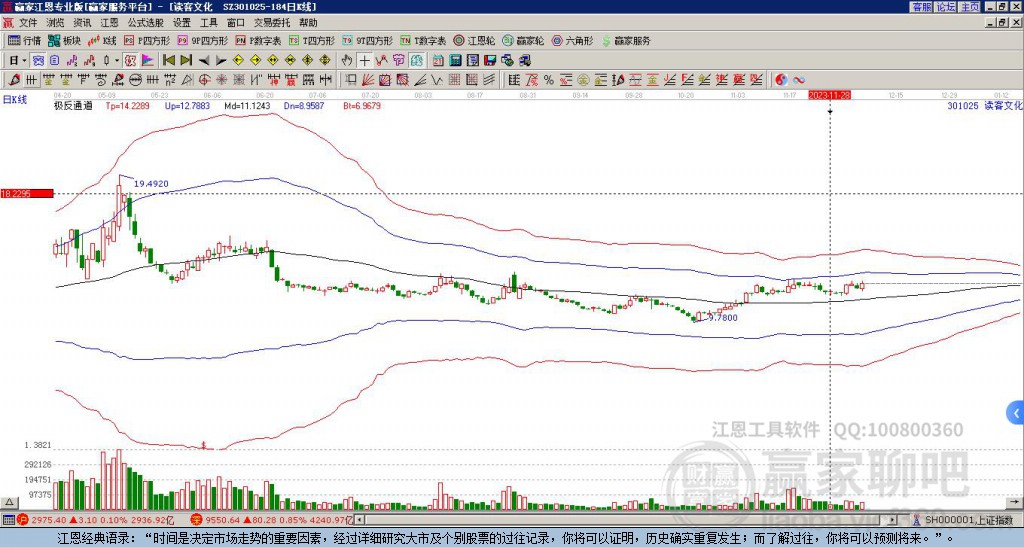The image size is (1024, 548).
Task: Step chart left with black arrow
Action: 203,60
